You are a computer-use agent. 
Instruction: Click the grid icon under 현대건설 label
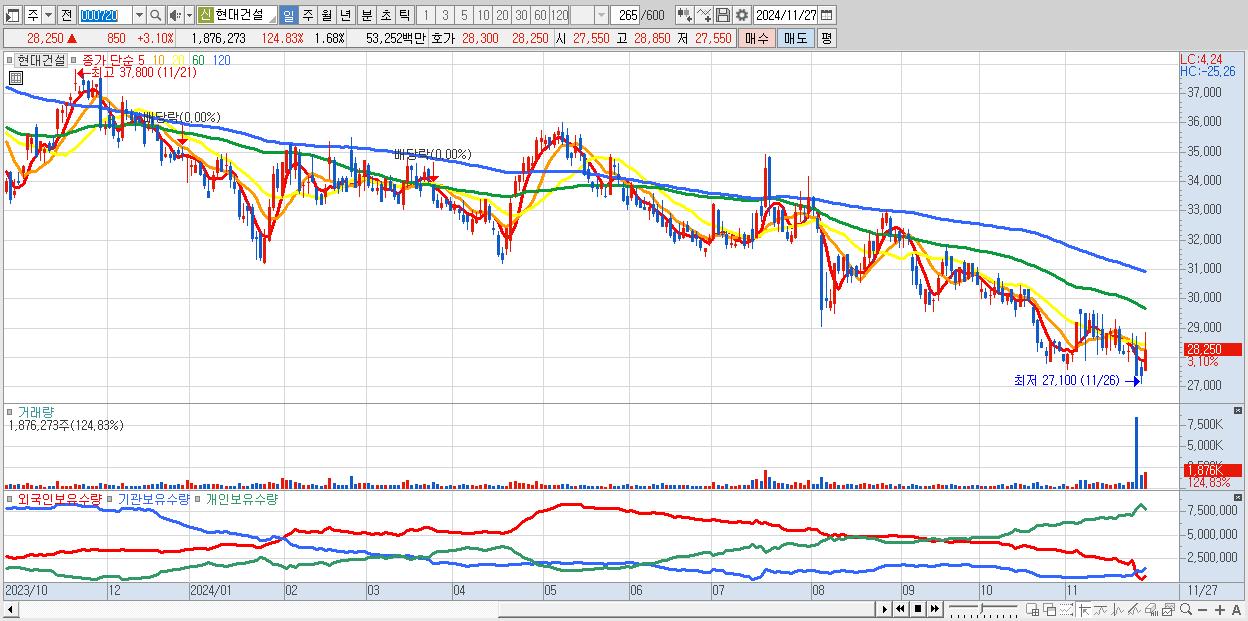[x=15, y=77]
